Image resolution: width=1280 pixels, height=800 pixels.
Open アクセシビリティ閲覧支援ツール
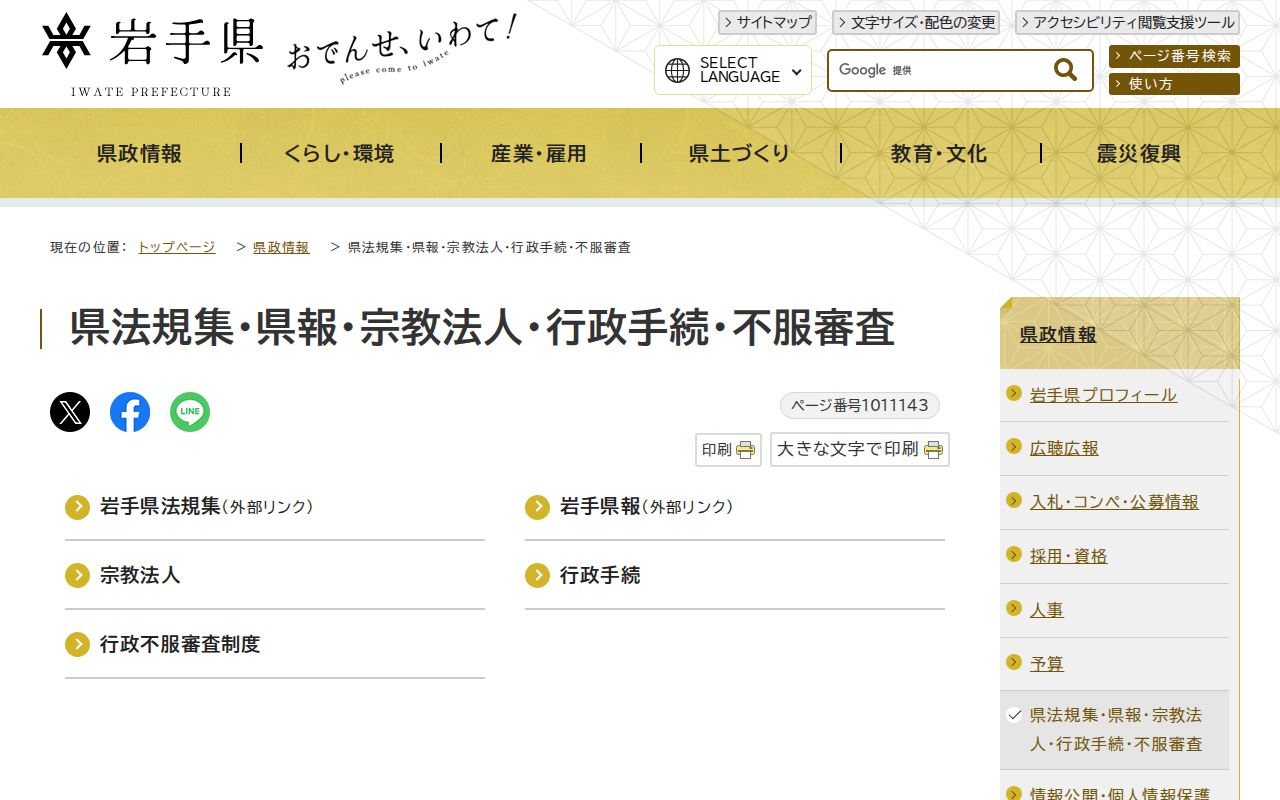coord(1127,22)
